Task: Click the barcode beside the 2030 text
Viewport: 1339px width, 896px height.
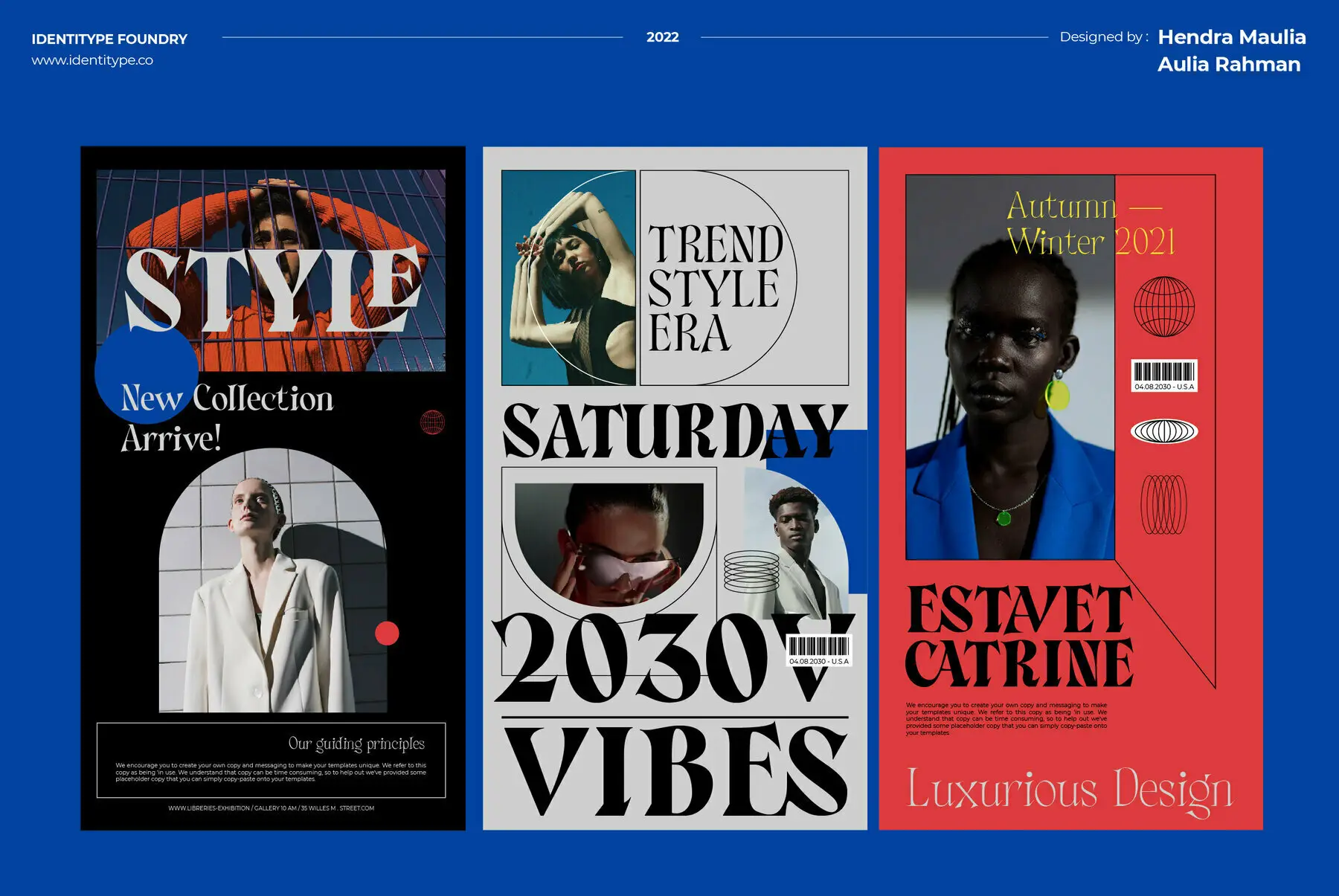Action: [818, 651]
